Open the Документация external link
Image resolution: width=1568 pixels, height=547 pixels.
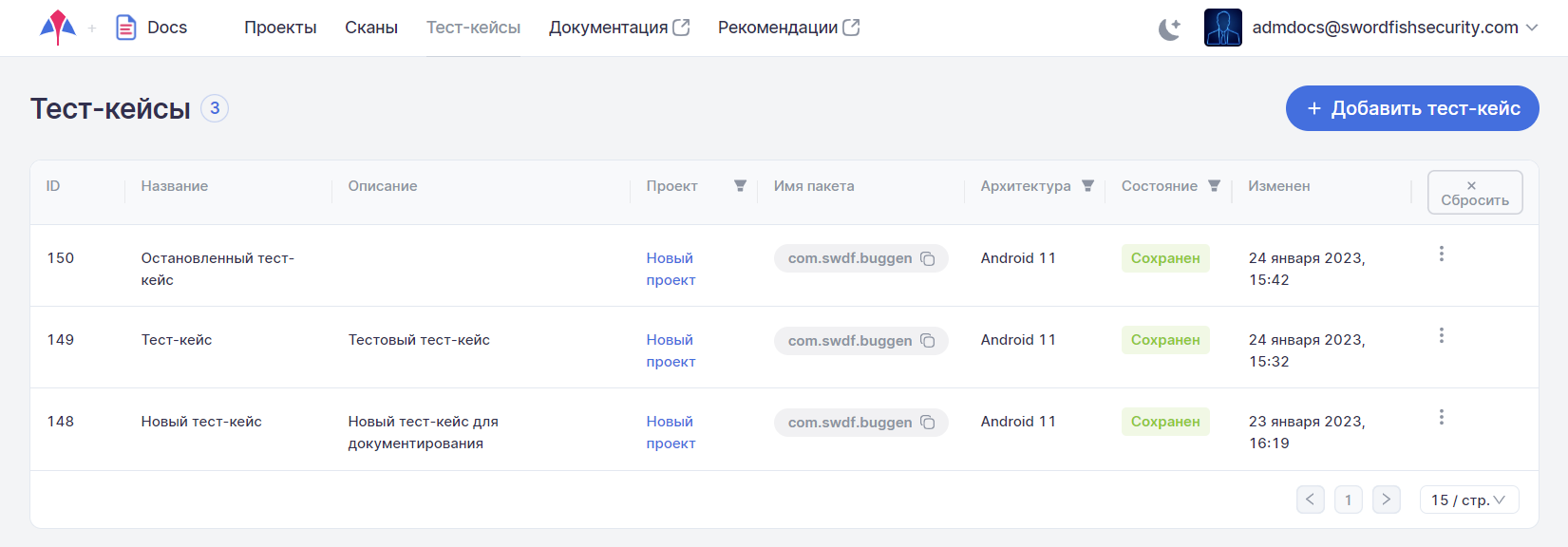(x=618, y=28)
